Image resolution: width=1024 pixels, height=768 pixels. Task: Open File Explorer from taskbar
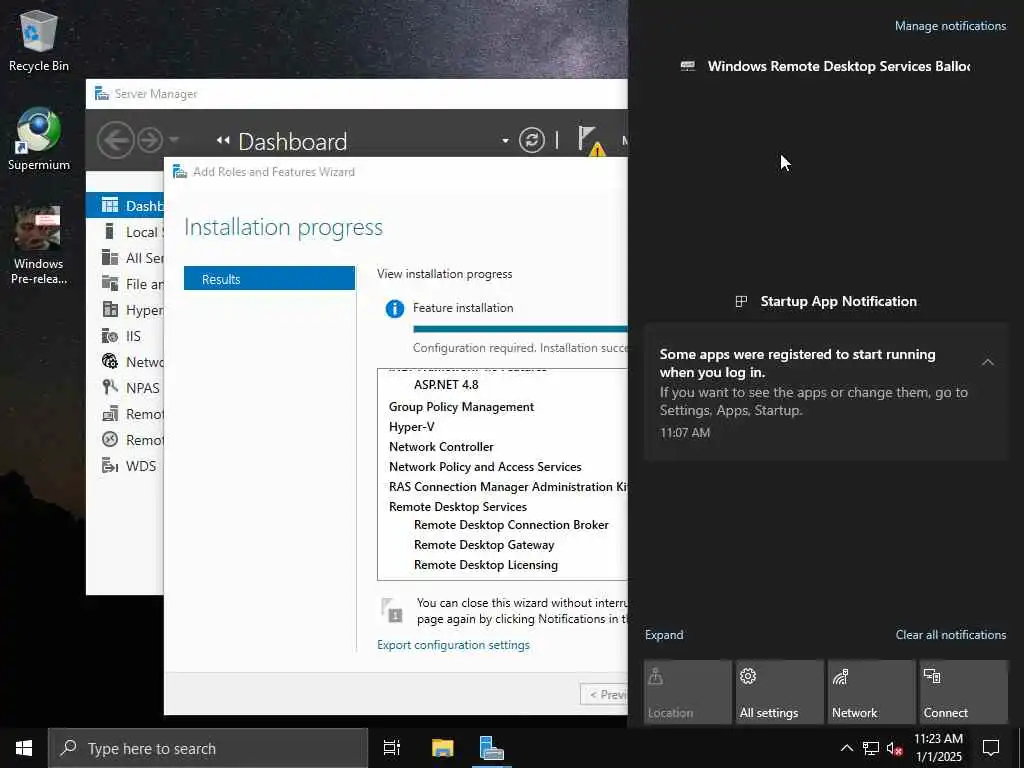point(442,748)
